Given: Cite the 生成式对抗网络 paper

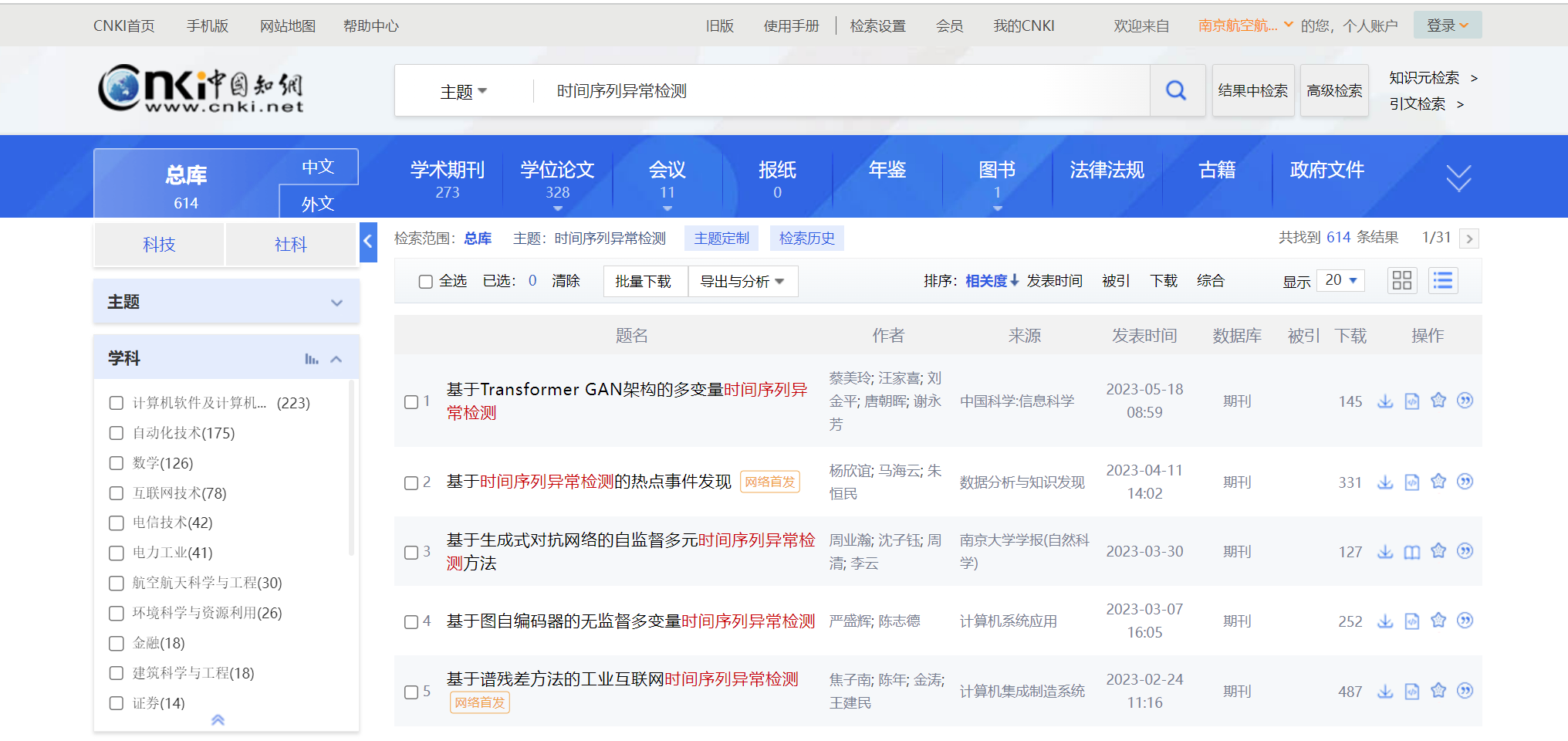Looking at the screenshot, I should point(1465,550).
